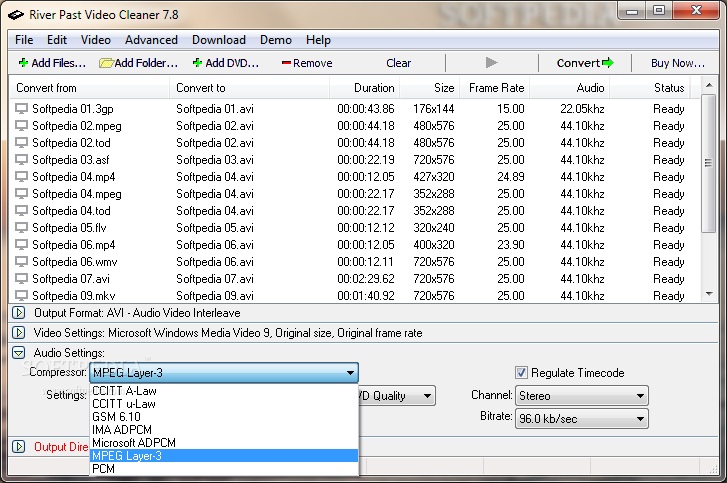Sort by Convert to column header
The image size is (727, 483).
coord(249,88)
